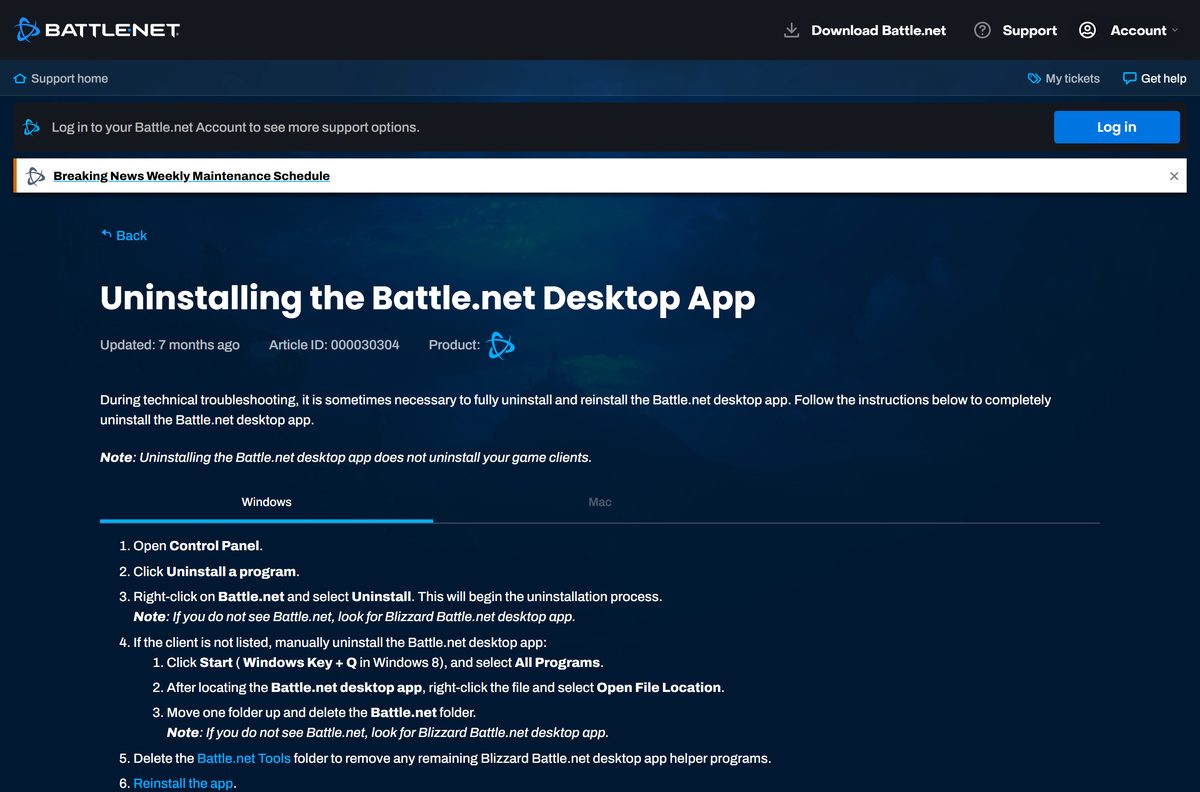Click the My tickets tag icon
This screenshot has width=1200, height=792.
tap(1034, 78)
